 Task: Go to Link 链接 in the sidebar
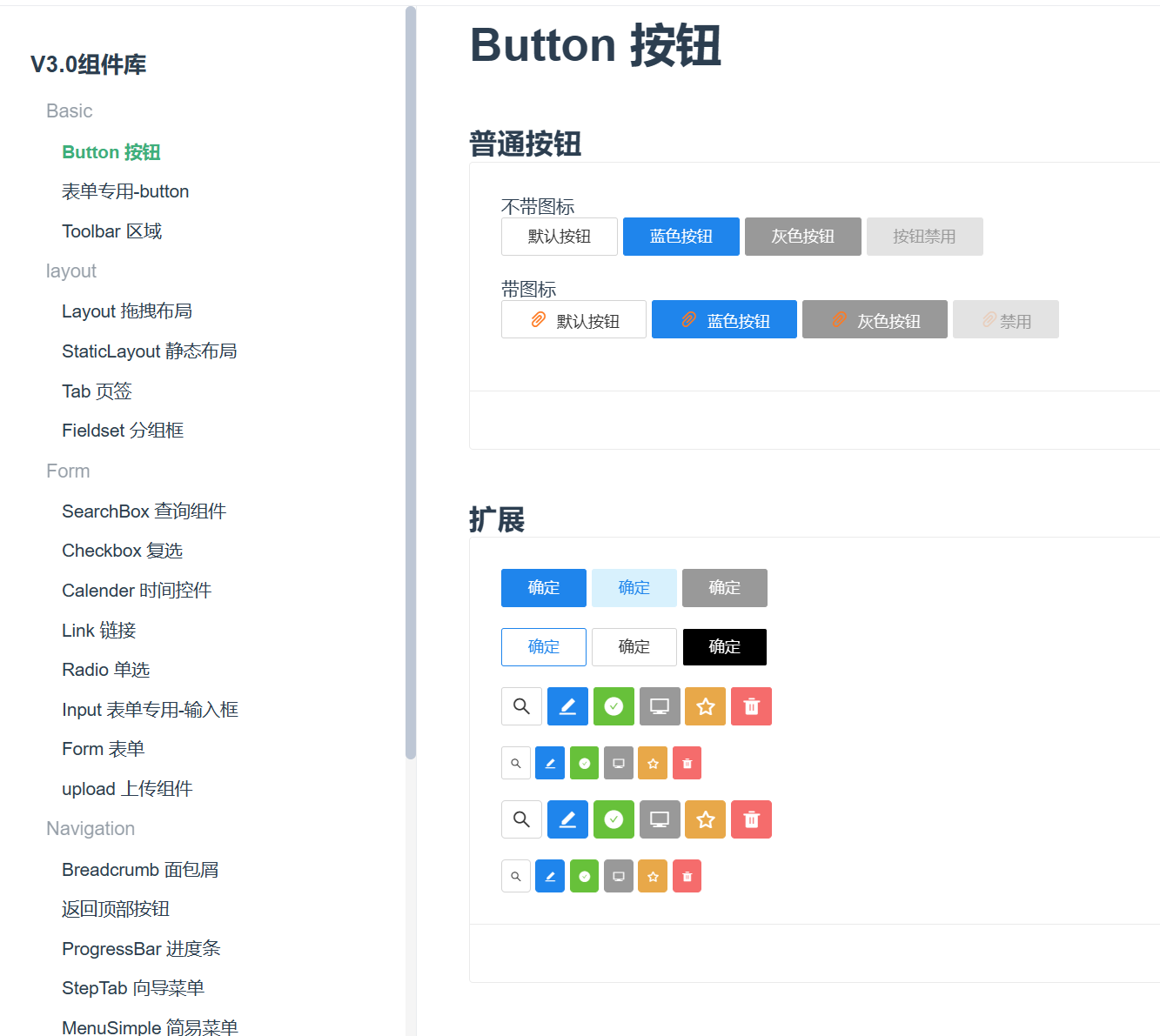coord(99,631)
